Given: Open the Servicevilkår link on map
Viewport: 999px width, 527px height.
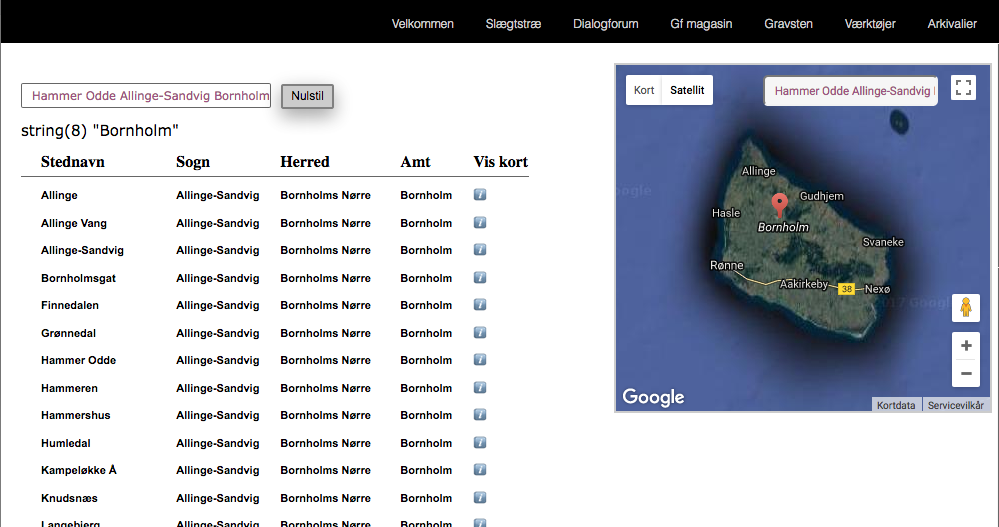Looking at the screenshot, I should (x=955, y=405).
